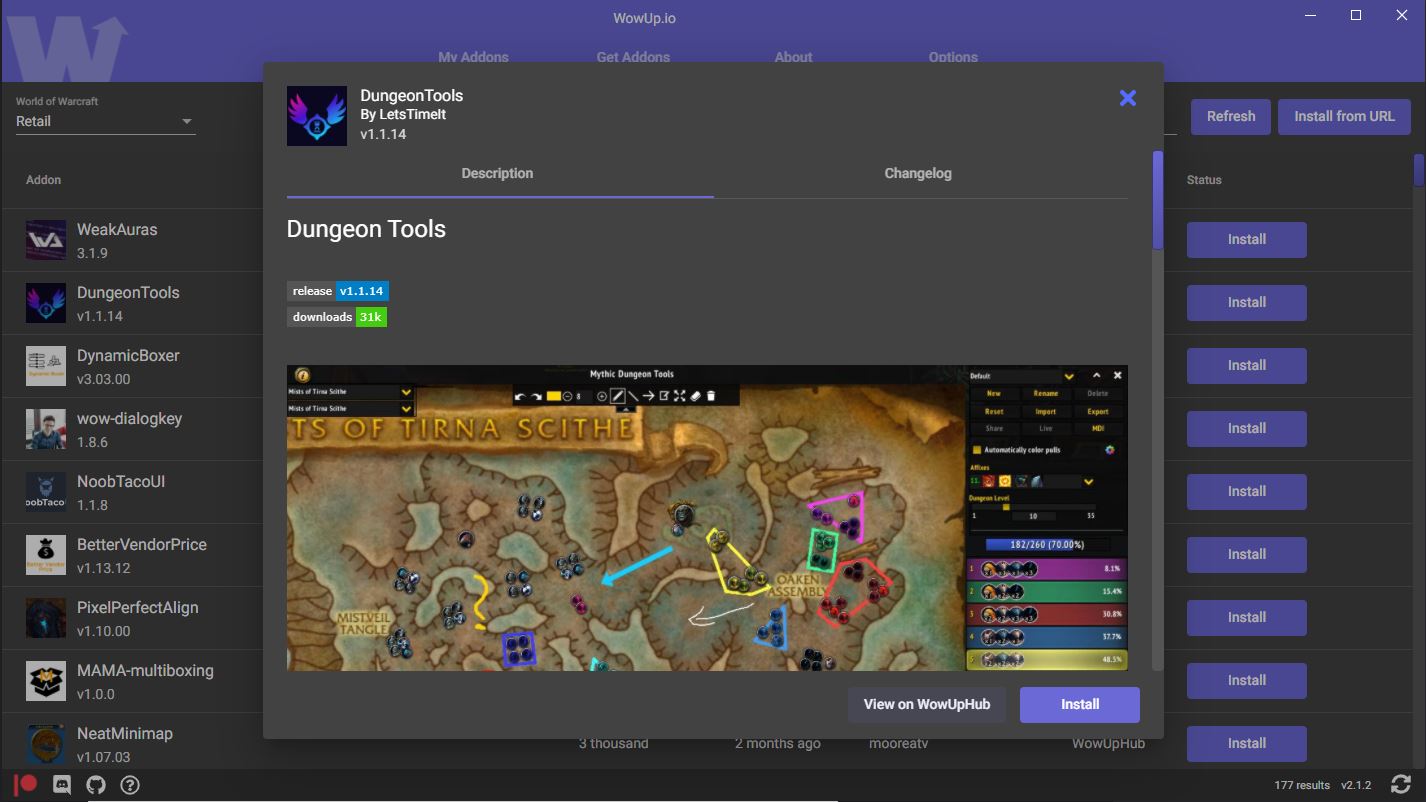Maximize the WowUp.io window
The width and height of the screenshot is (1426, 802).
1356,15
